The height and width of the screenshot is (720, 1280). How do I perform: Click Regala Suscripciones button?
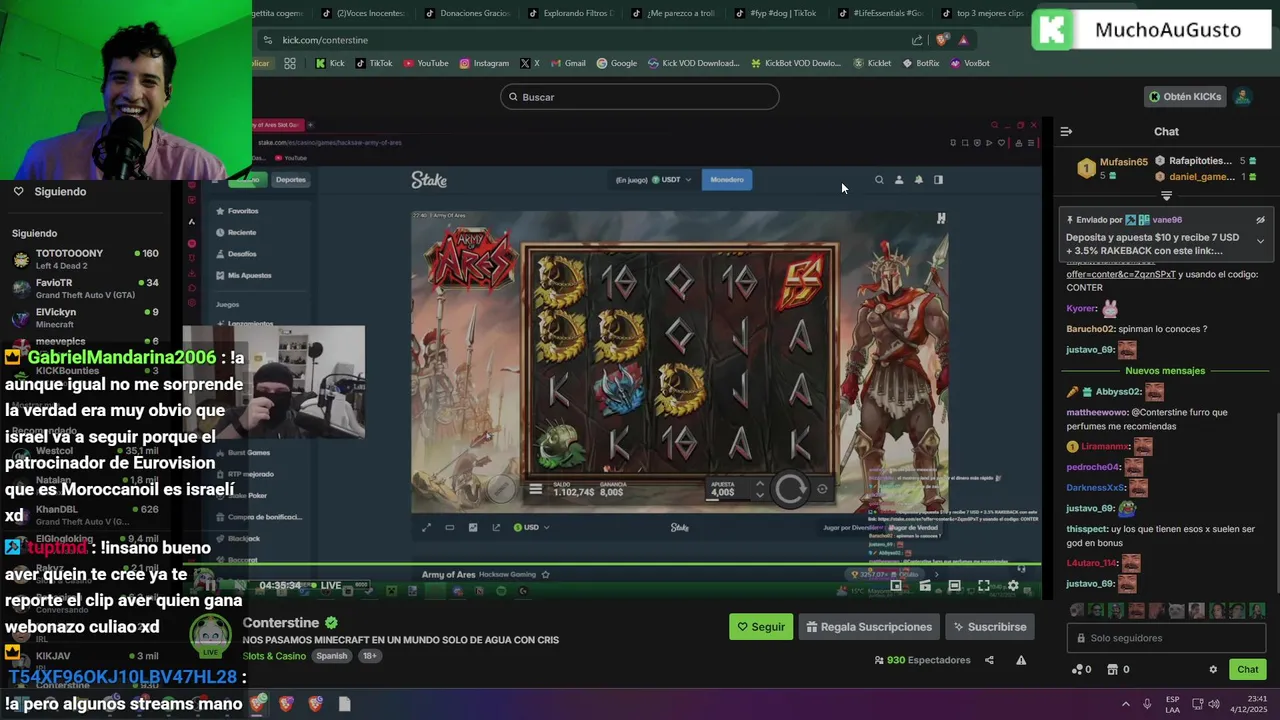pyautogui.click(x=869, y=627)
